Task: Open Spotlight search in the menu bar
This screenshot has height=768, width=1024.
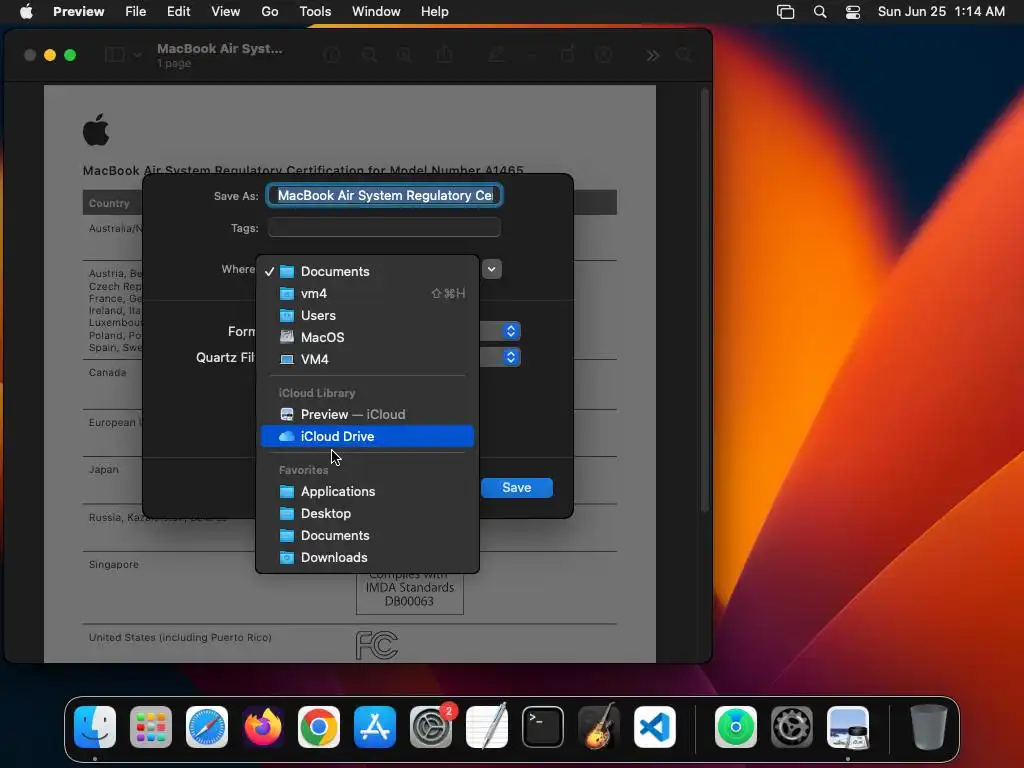Action: point(820,12)
